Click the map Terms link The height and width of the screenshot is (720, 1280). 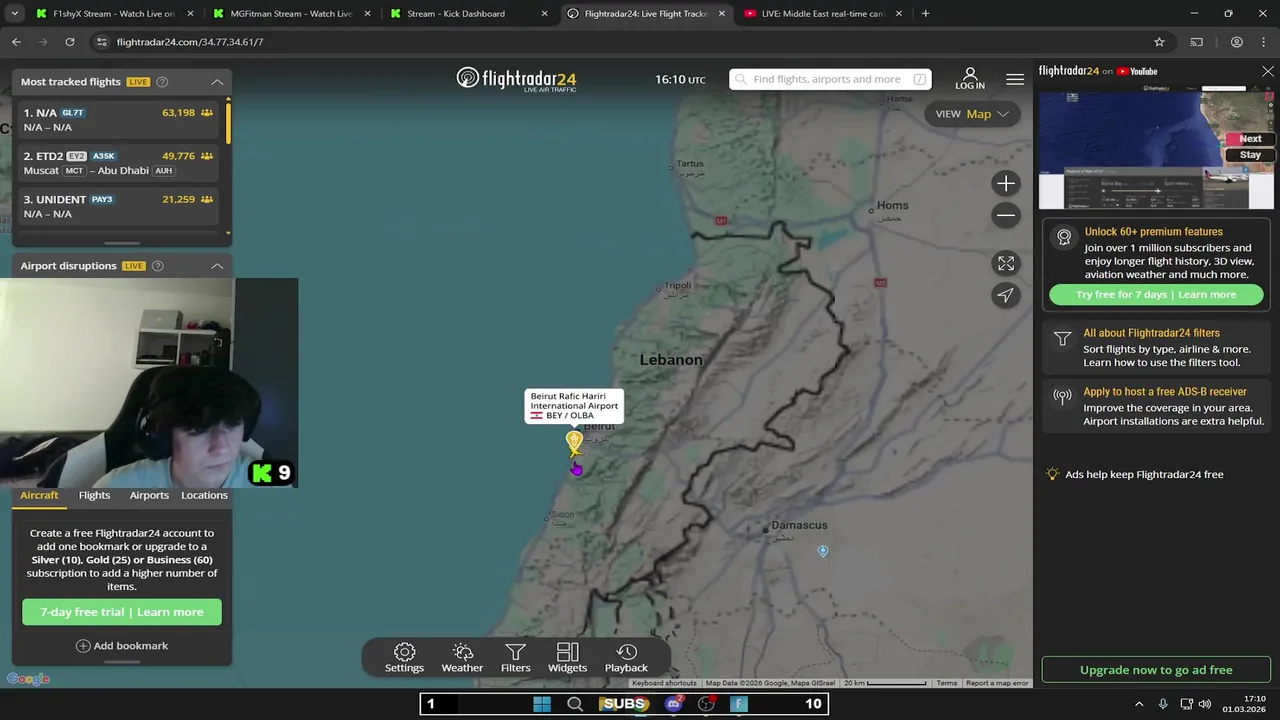(x=946, y=683)
